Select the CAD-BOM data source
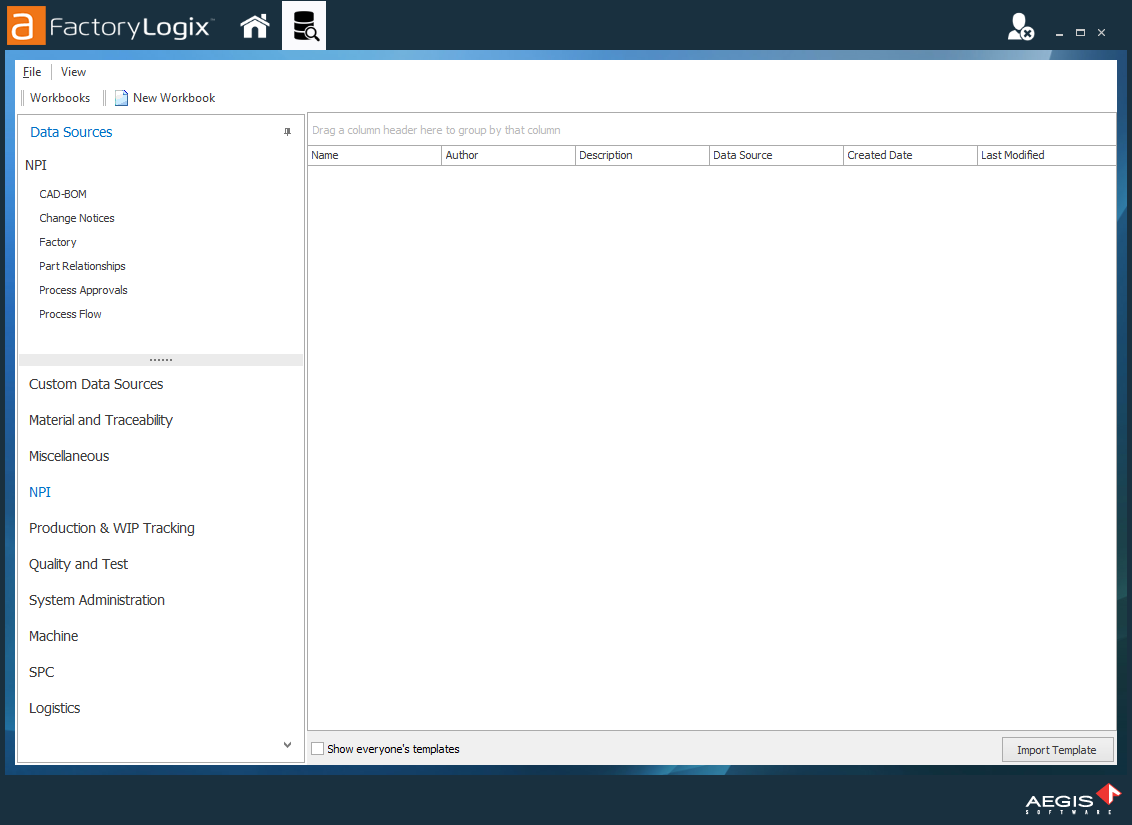 pos(61,193)
